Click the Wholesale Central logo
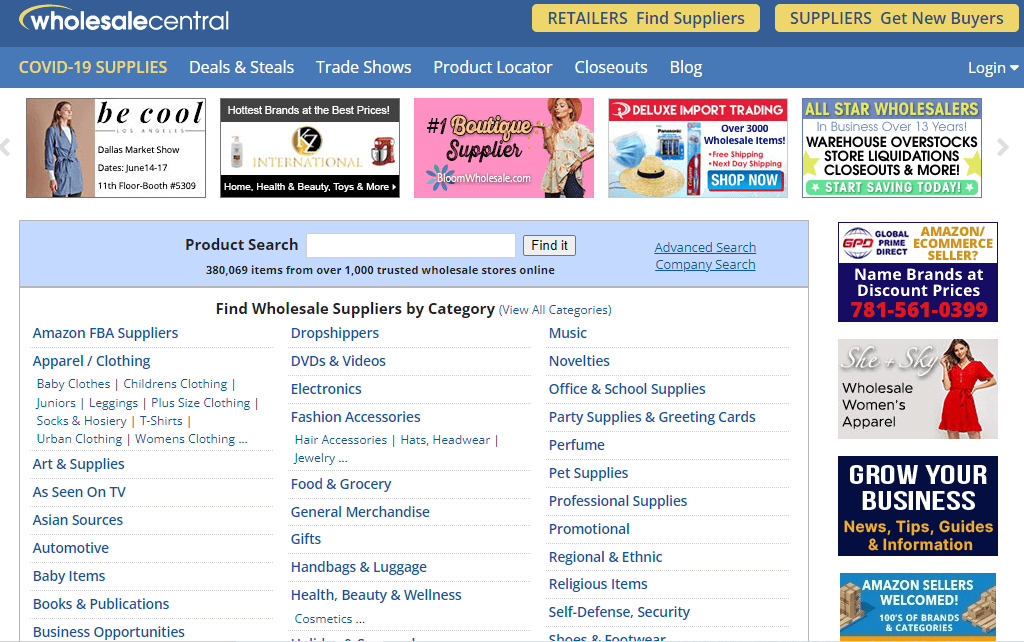The image size is (1024, 642). (124, 20)
